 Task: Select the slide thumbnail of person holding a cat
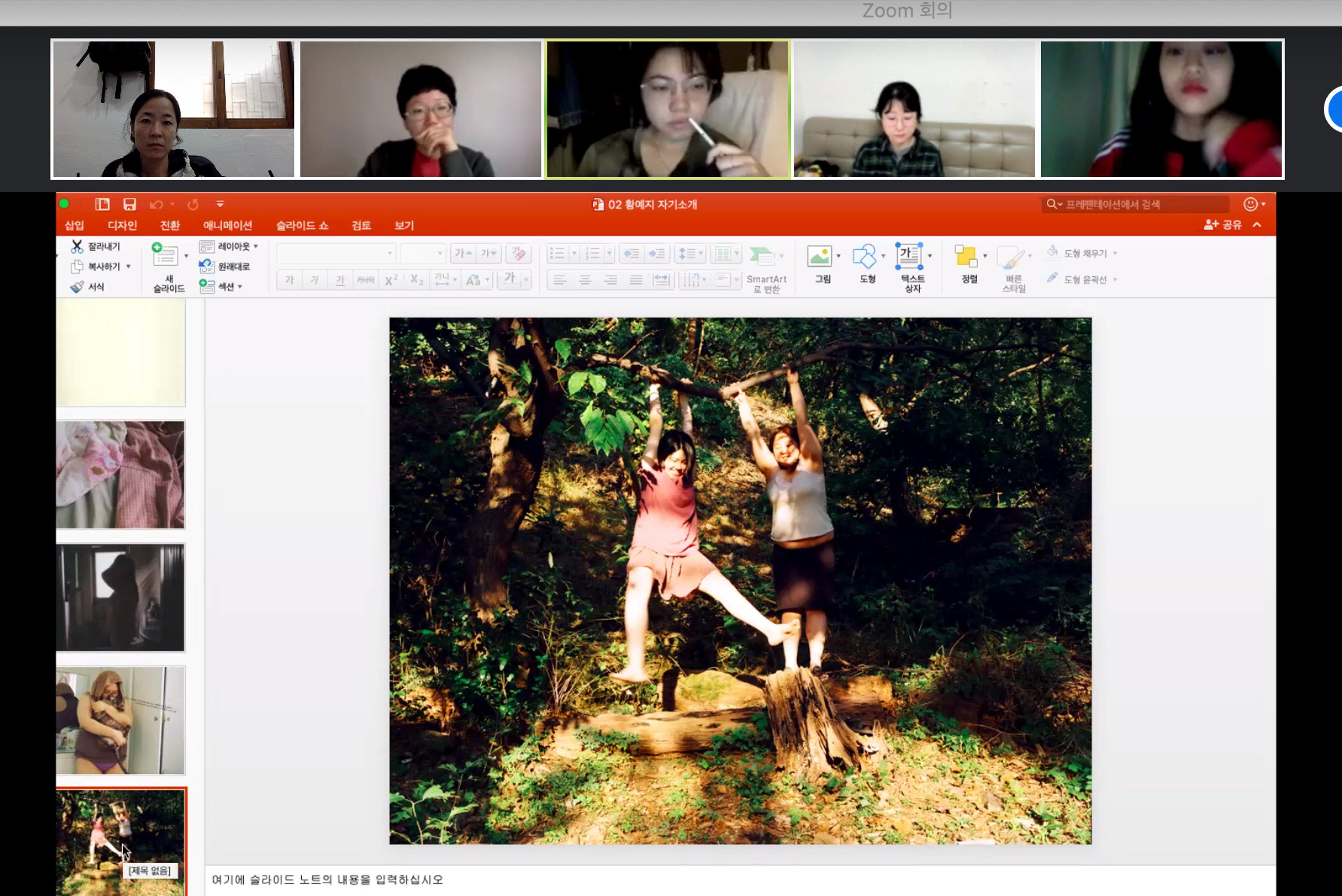point(120,720)
